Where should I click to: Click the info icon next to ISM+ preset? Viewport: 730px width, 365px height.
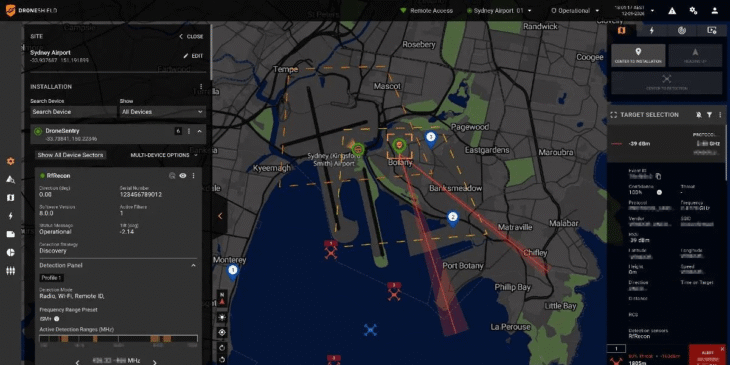point(56,319)
